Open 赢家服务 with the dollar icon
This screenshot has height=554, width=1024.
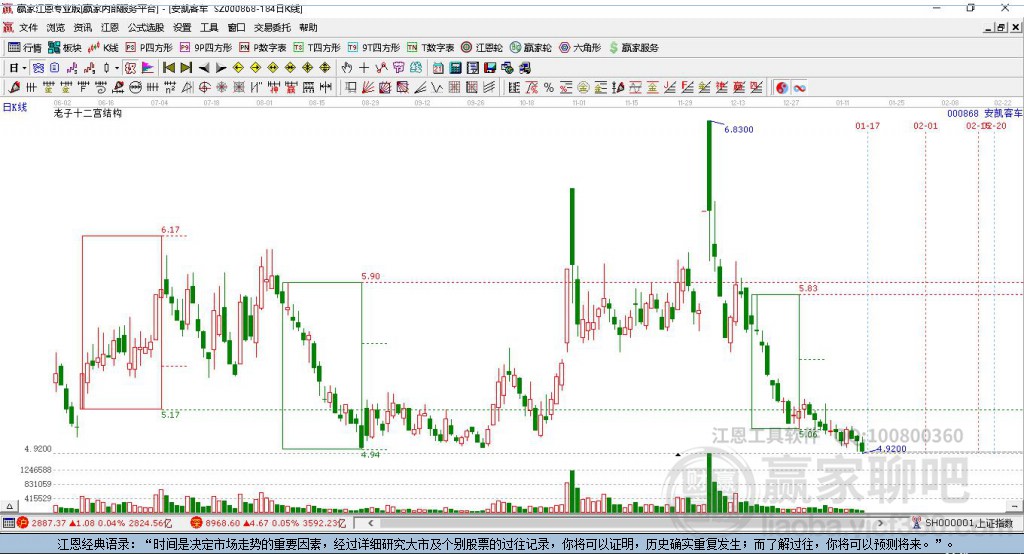pos(633,48)
